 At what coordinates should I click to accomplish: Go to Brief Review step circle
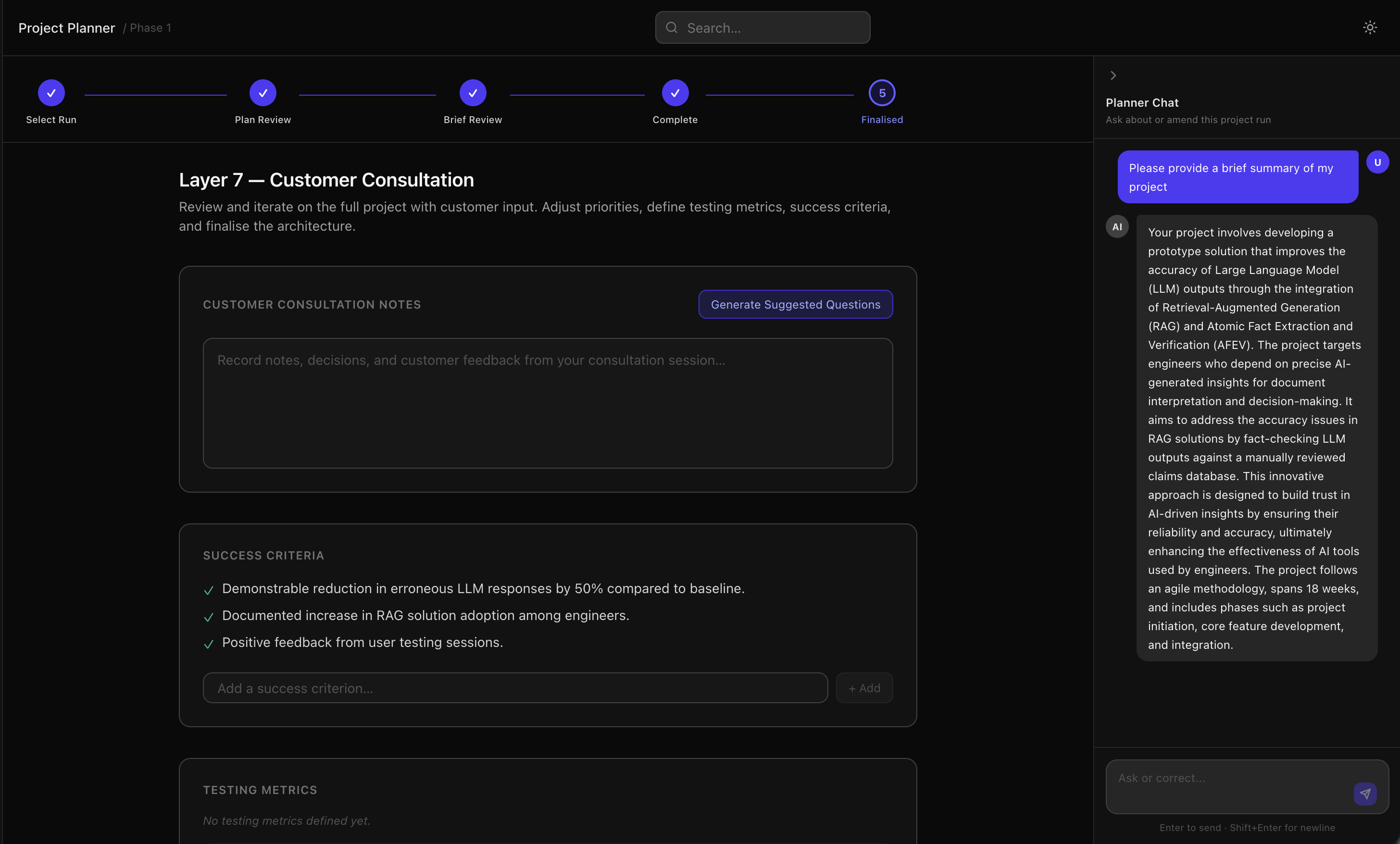pos(473,93)
